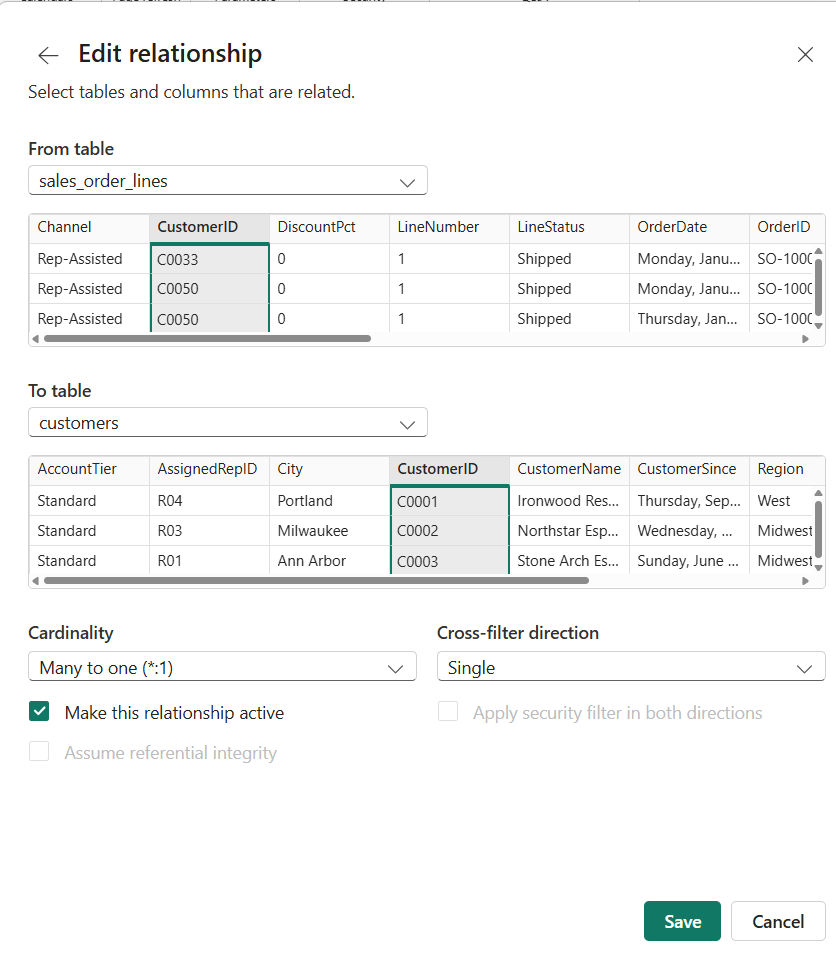Select CustomerID column header in customers table
This screenshot has width=836, height=965.
click(449, 469)
